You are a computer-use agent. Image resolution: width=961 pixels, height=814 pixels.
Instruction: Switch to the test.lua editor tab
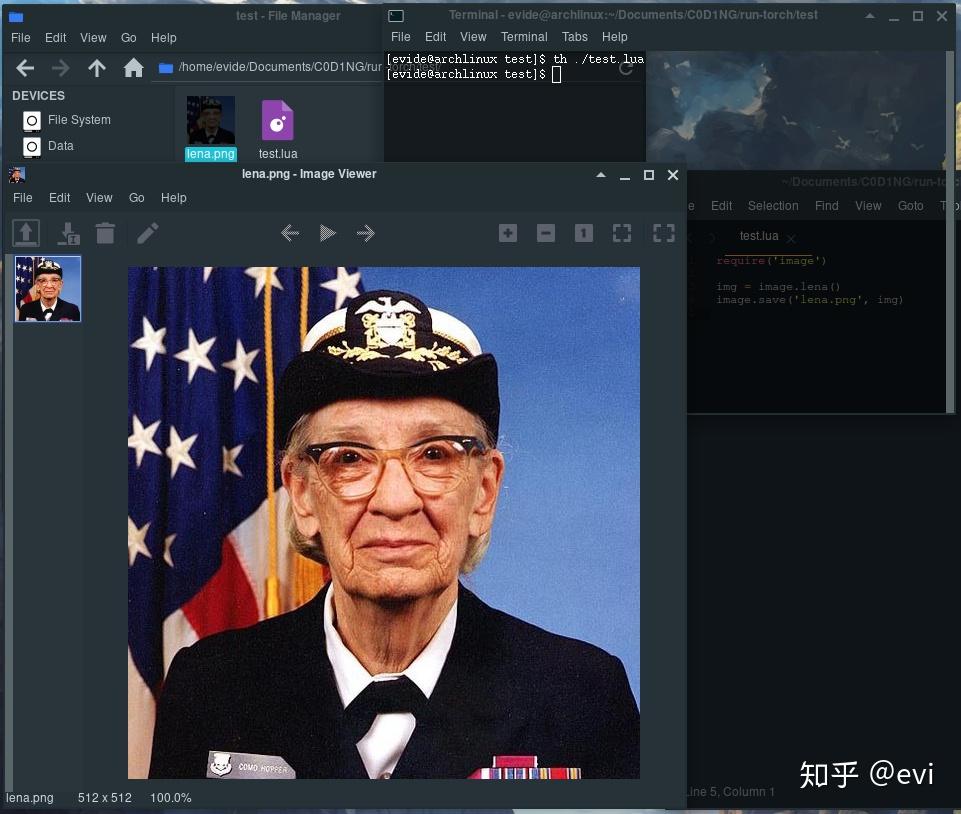pyautogui.click(x=758, y=236)
